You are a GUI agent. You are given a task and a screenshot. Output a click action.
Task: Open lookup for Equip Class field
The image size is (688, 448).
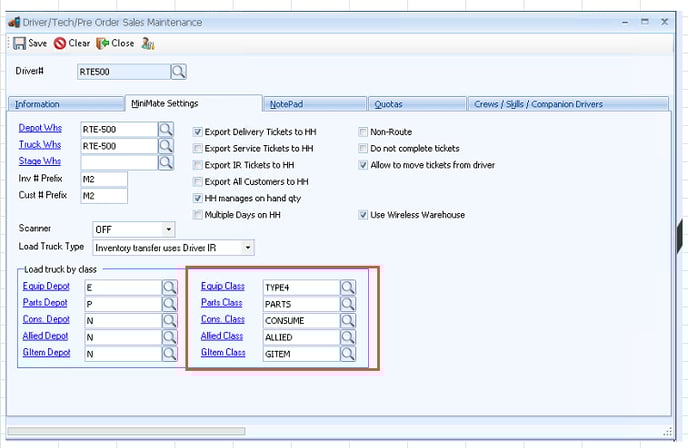tap(348, 287)
